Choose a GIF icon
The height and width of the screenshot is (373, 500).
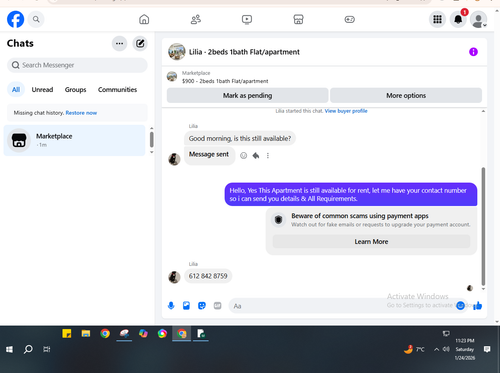click(217, 305)
